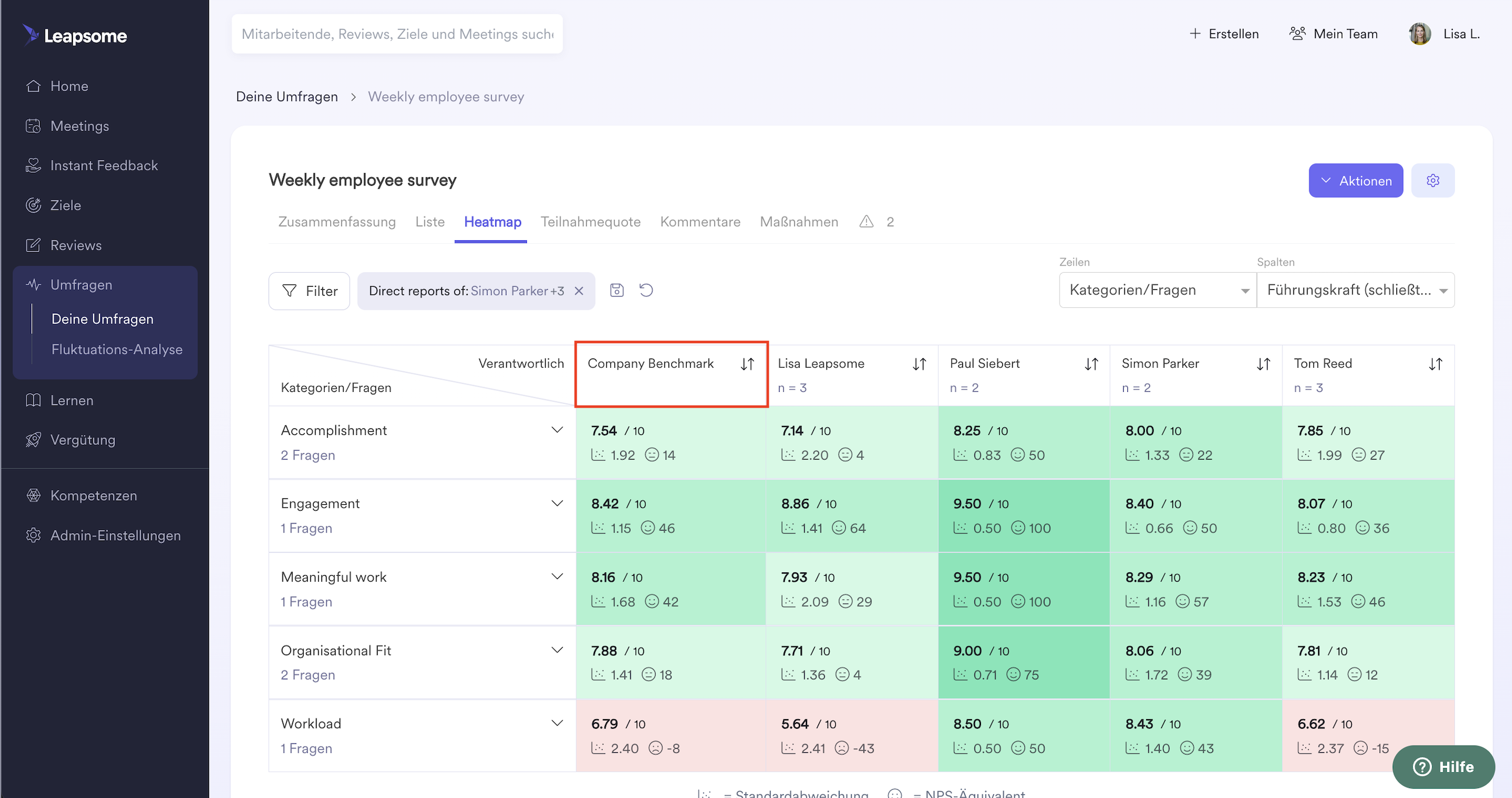Click Lisa Leapsome Workload 5.64 cell
Viewport: 1512px width, 798px height.
pyautogui.click(x=852, y=736)
